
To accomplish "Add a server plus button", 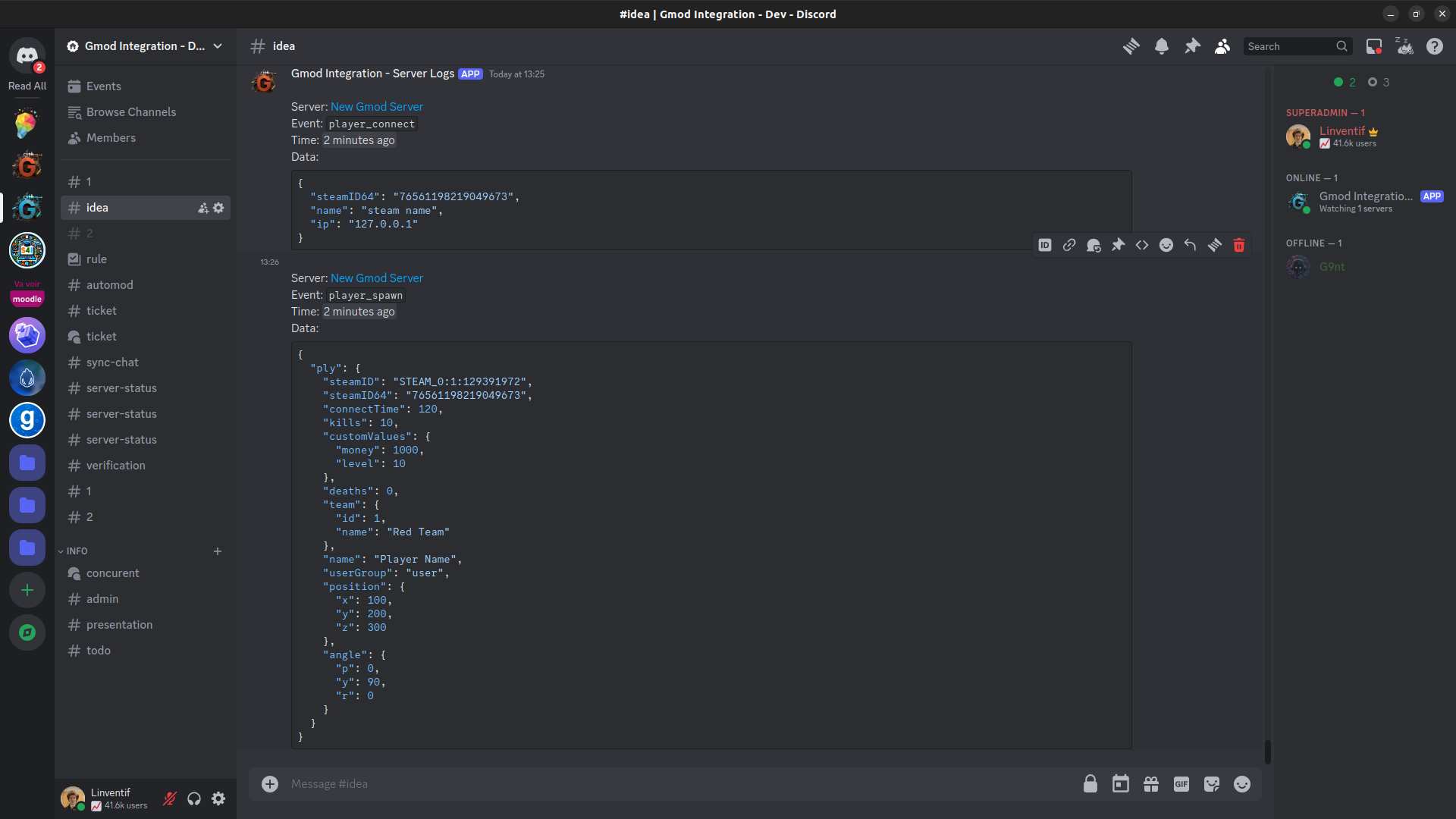I will click(27, 590).
